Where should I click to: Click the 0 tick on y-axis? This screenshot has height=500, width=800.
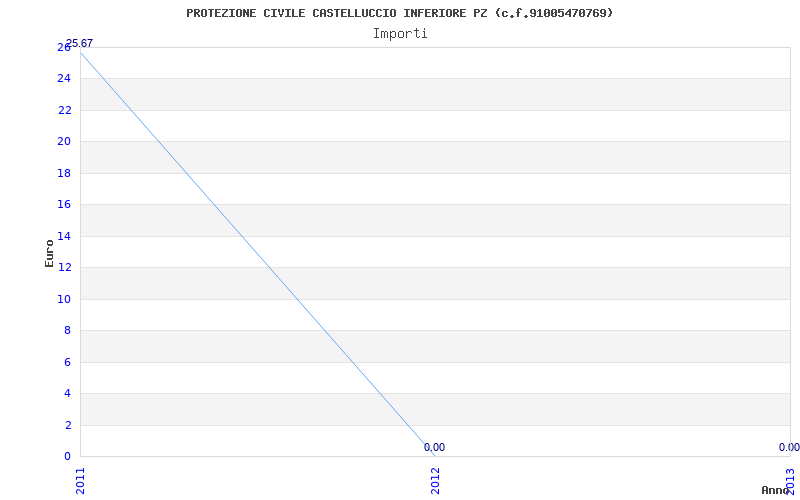tap(68, 457)
